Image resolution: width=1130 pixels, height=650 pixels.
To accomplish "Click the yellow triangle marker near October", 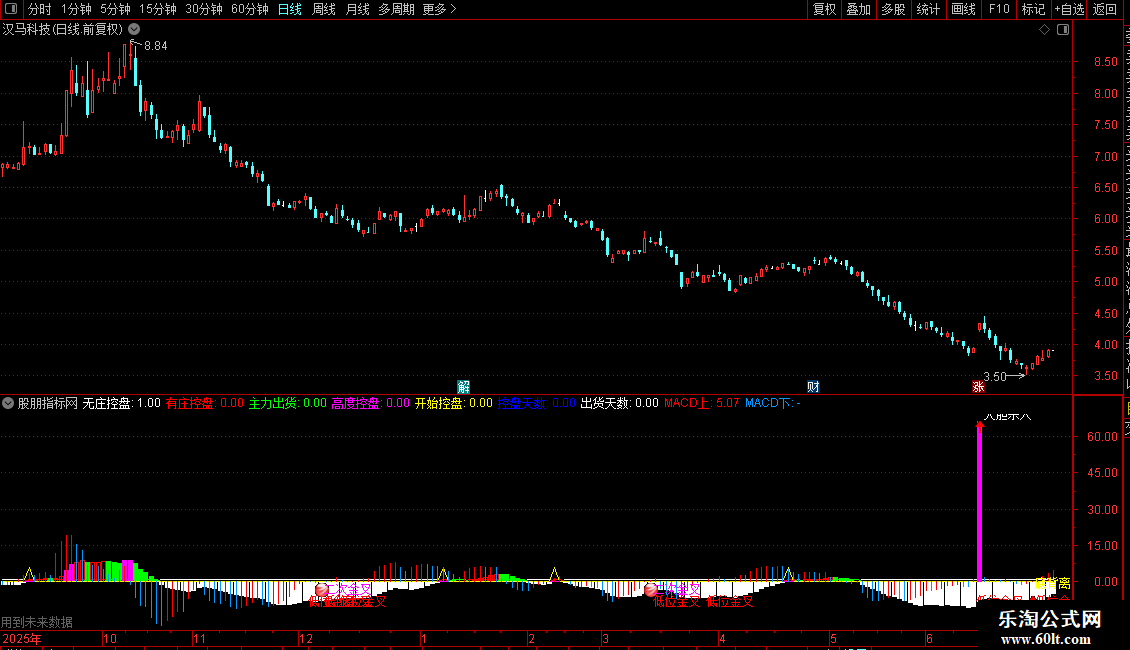I will 29,574.
